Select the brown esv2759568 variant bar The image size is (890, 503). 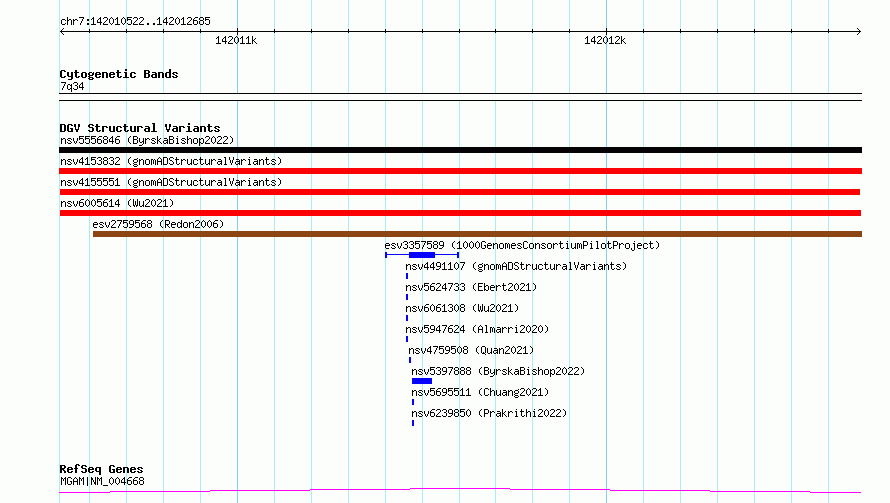coord(477,234)
